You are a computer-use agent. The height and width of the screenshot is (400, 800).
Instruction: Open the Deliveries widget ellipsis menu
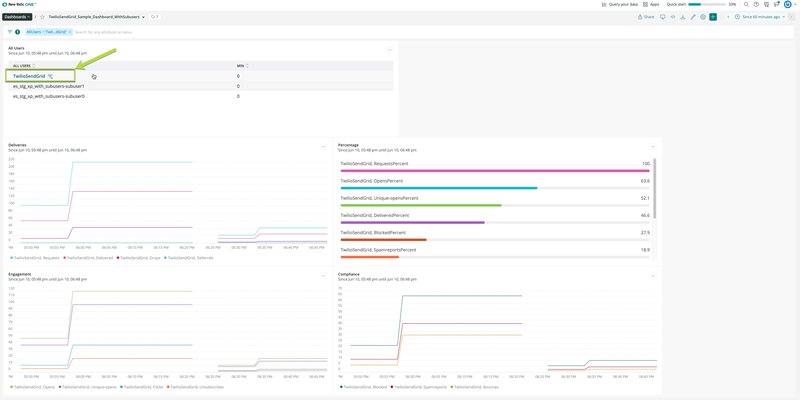point(323,147)
